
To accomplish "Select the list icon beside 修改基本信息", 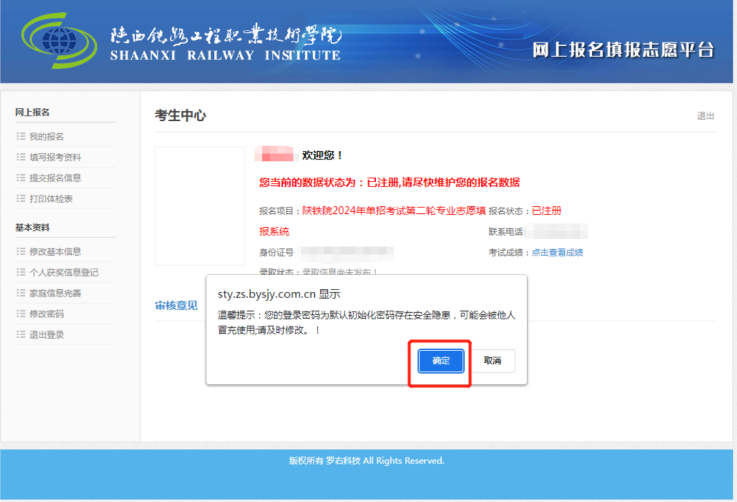I will click(x=20, y=251).
